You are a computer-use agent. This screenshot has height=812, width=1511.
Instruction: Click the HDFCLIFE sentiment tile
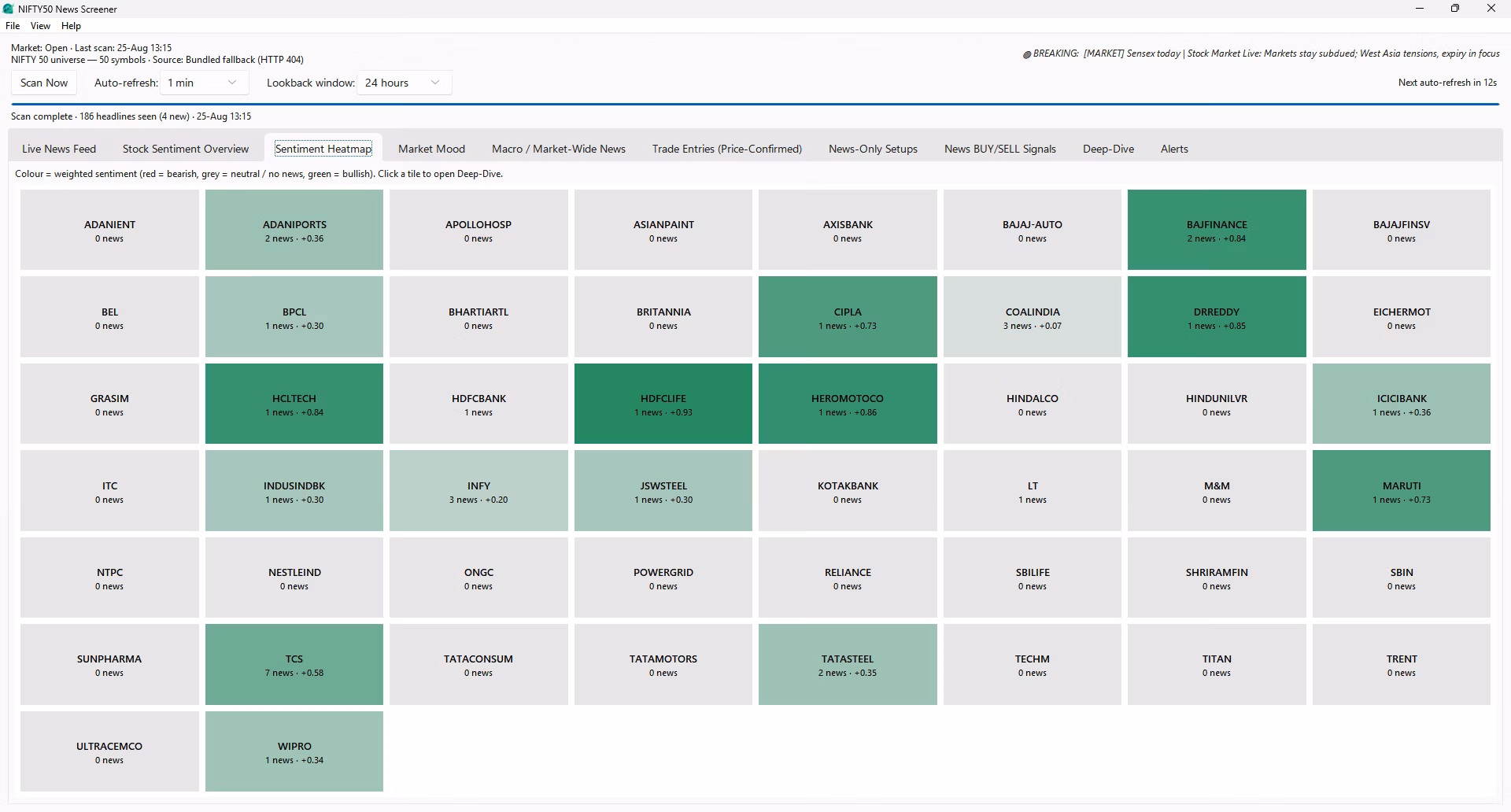[663, 404]
